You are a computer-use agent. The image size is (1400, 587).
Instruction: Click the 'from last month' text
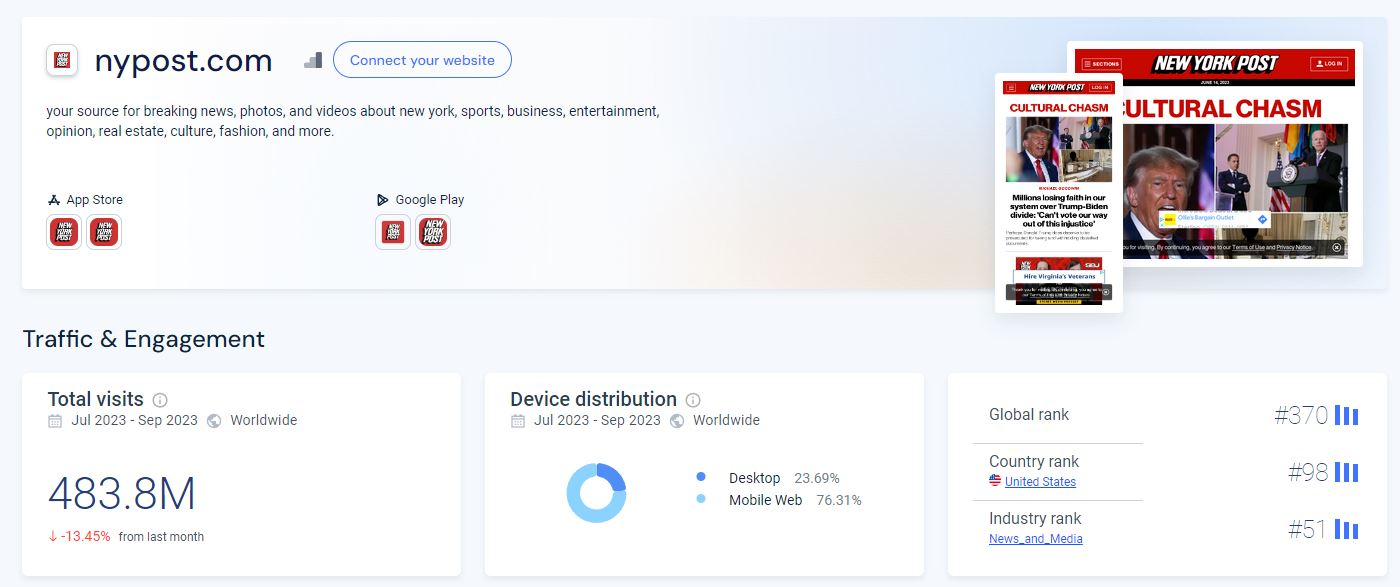161,537
